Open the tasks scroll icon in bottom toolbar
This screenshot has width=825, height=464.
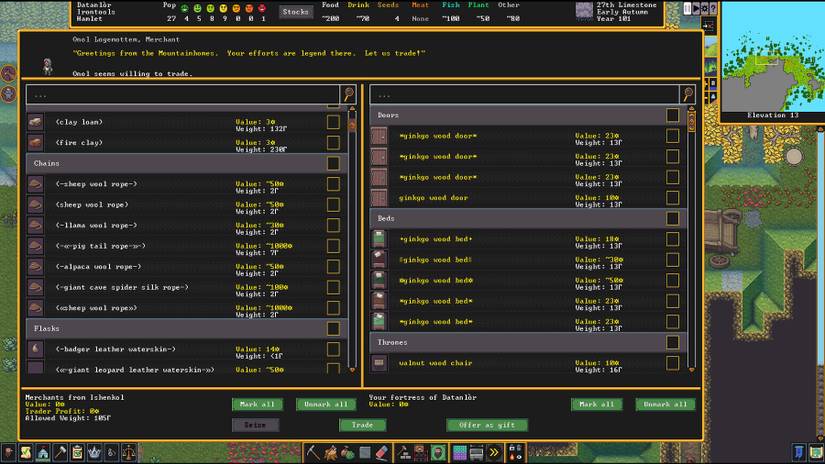click(26, 452)
